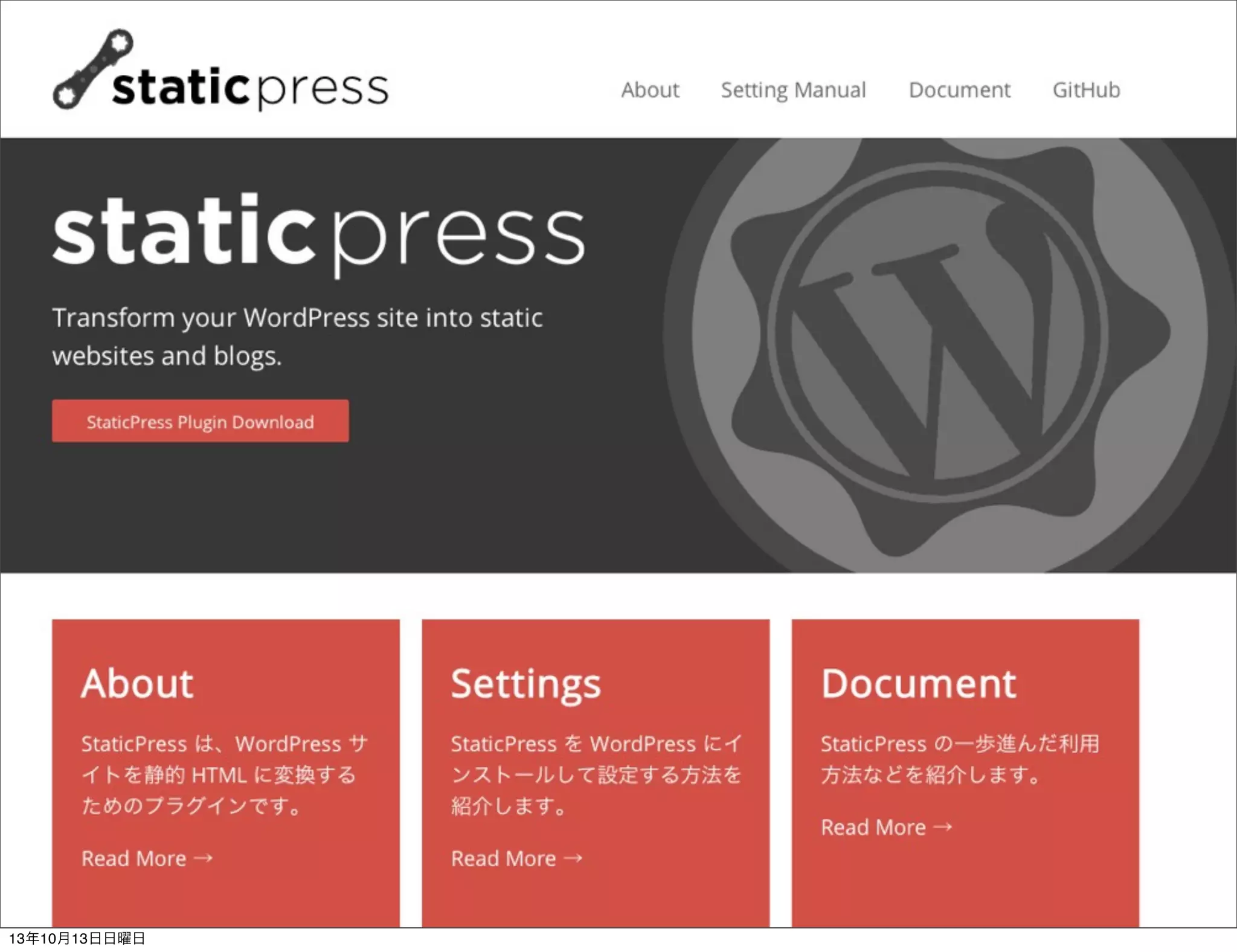Click the arrow beside Document's Read More

point(943,827)
